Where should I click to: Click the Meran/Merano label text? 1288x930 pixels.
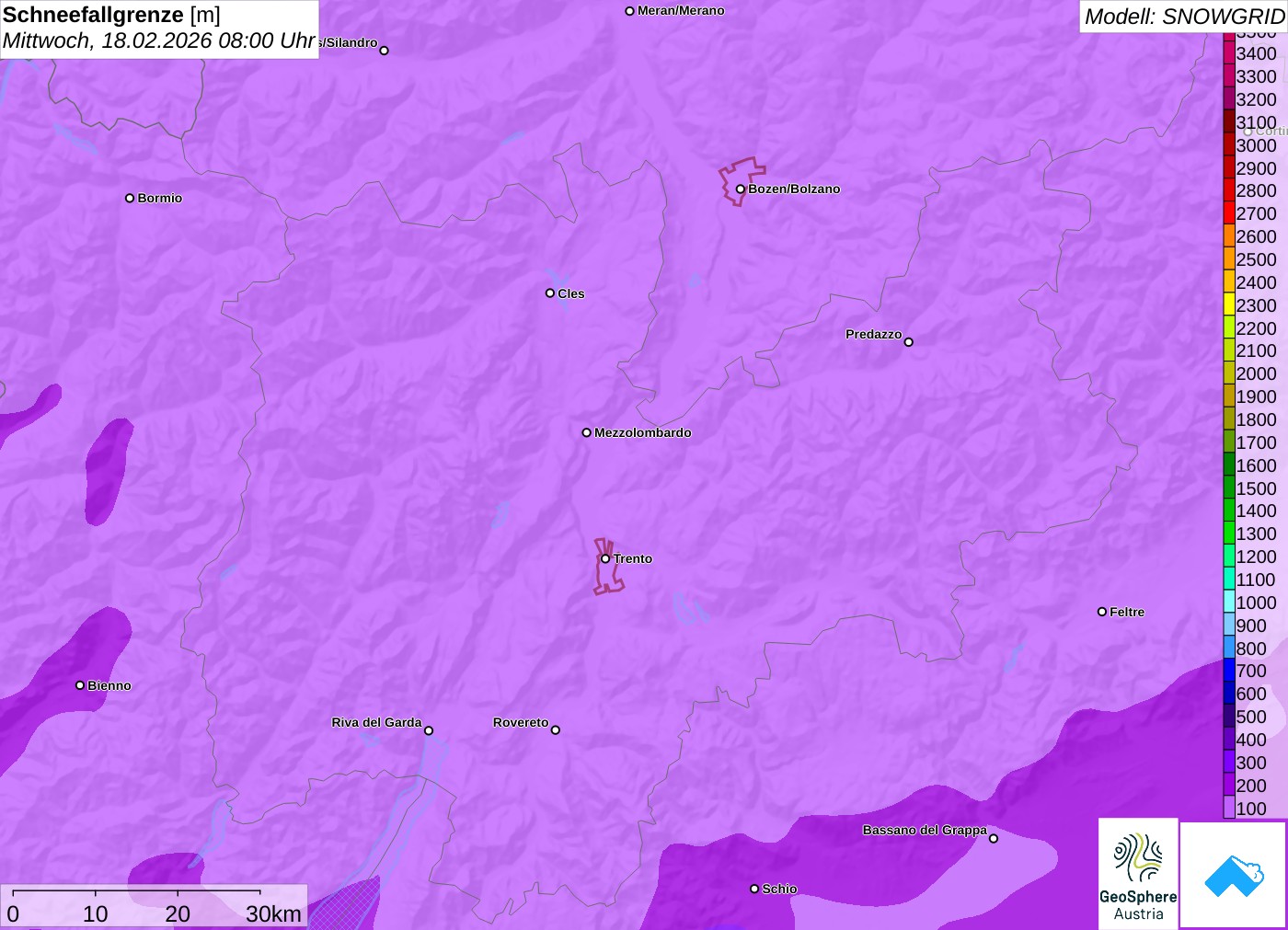coord(681,11)
